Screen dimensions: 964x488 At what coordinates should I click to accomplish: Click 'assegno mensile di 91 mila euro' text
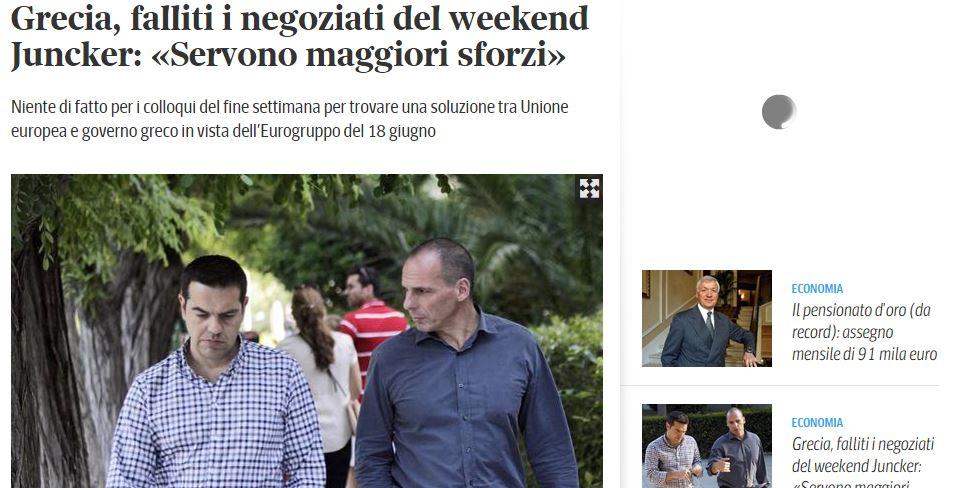tap(864, 343)
